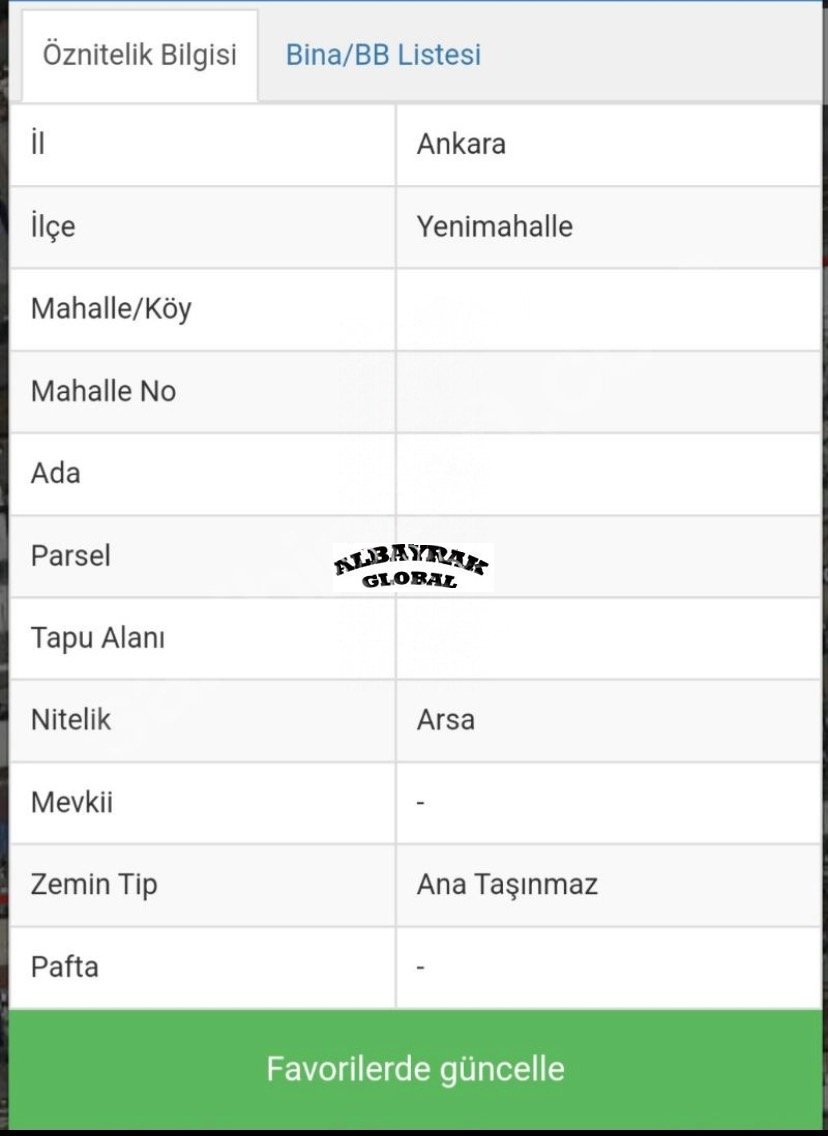The width and height of the screenshot is (828, 1136).
Task: Tap the Favorilerde güncelle button
Action: coord(414,1069)
